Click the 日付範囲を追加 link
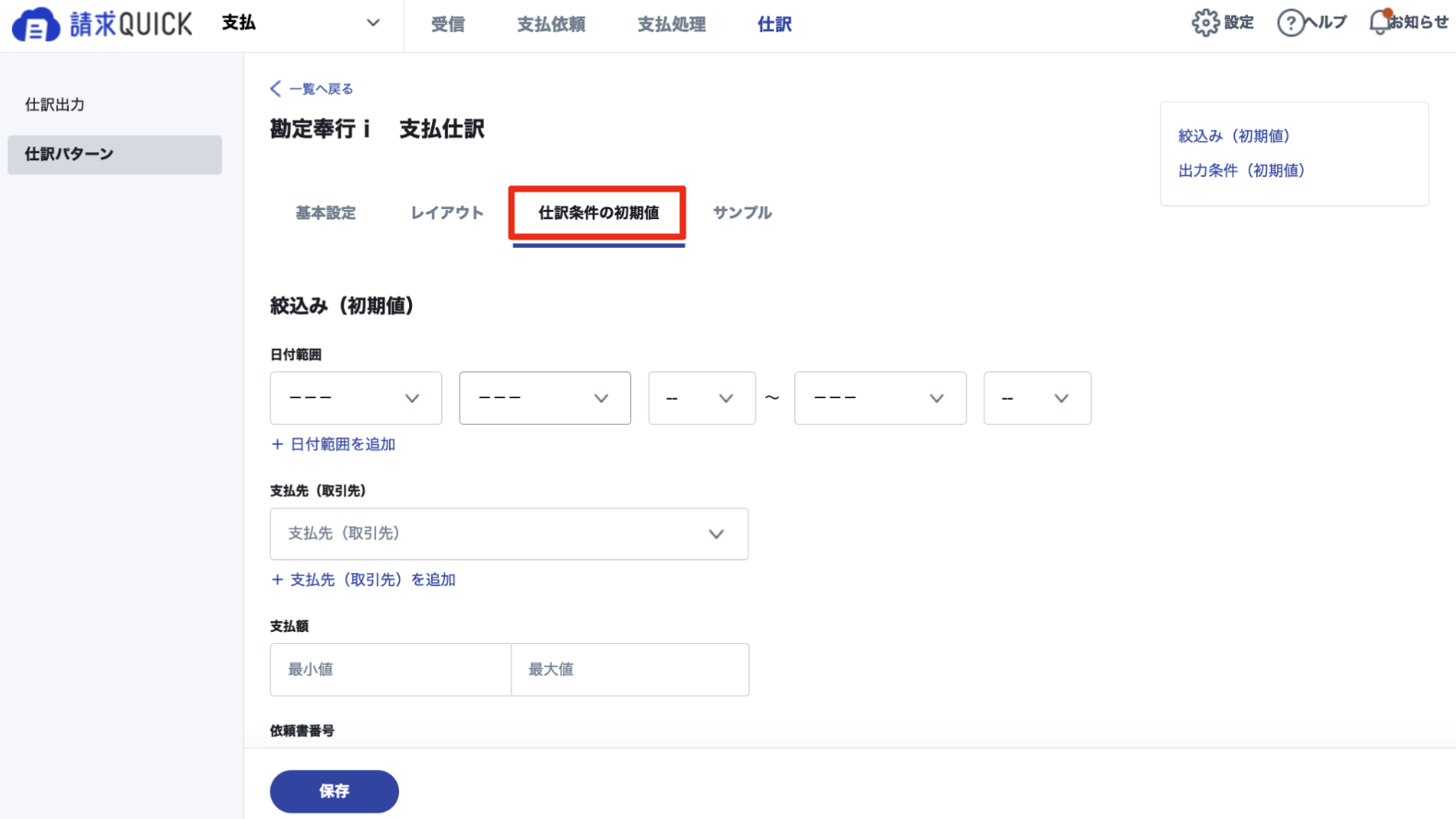1456x819 pixels. pyautogui.click(x=343, y=444)
